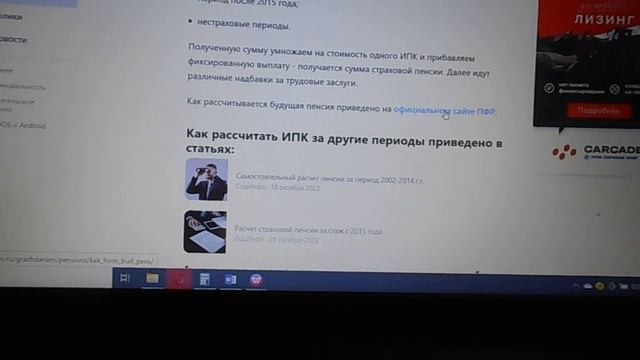640x360 pixels.
Task: Click the status bar URL preview
Action: click(x=77, y=260)
